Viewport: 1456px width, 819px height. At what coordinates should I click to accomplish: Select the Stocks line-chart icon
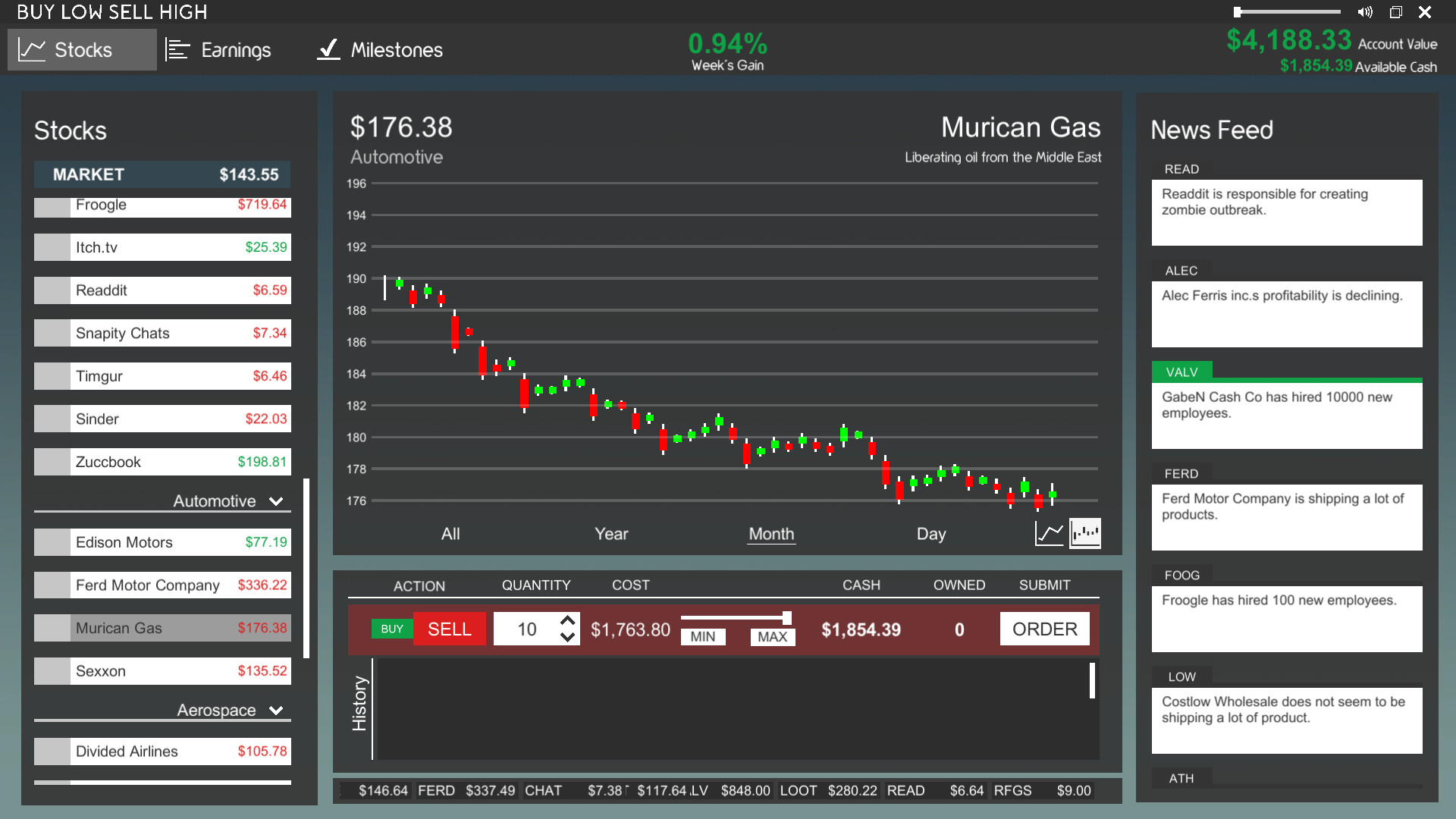(32, 49)
